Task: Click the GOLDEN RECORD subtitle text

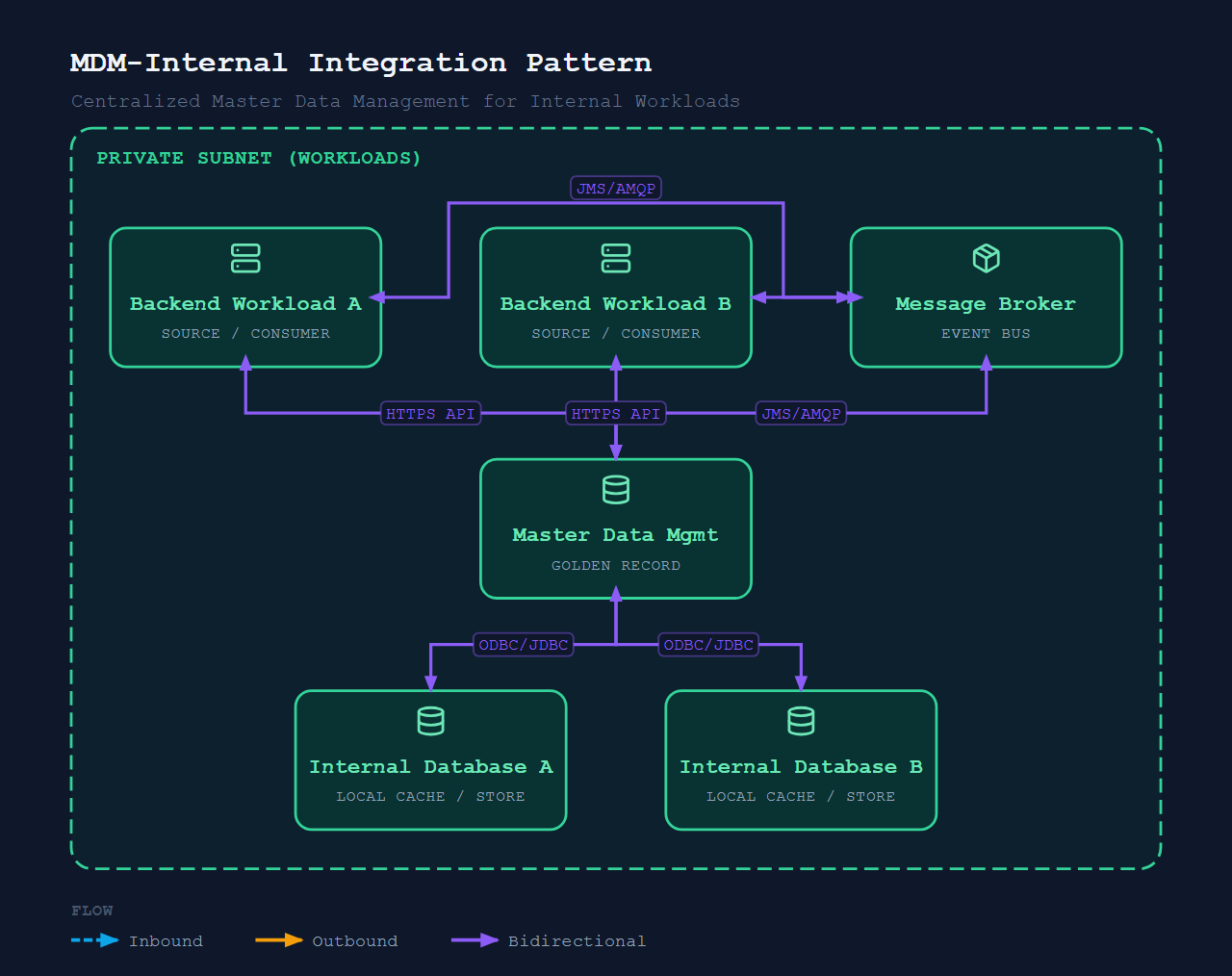Action: pos(616,566)
